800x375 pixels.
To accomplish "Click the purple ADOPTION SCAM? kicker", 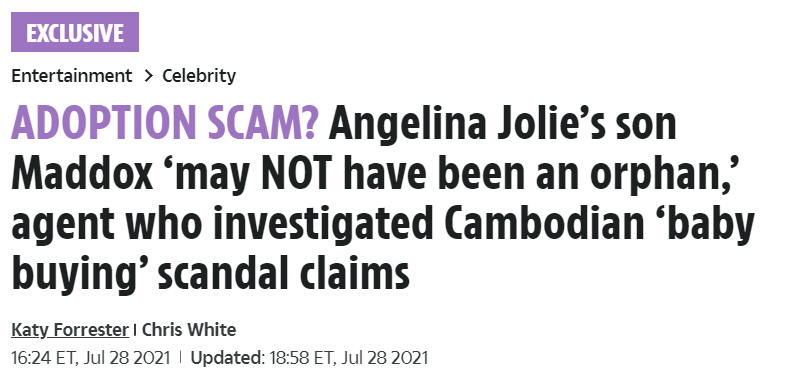I will tap(165, 123).
